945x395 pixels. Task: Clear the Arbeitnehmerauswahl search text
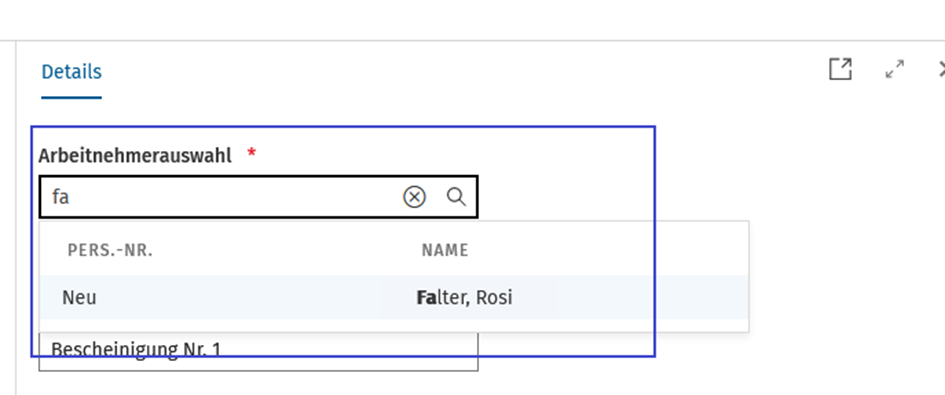[414, 197]
